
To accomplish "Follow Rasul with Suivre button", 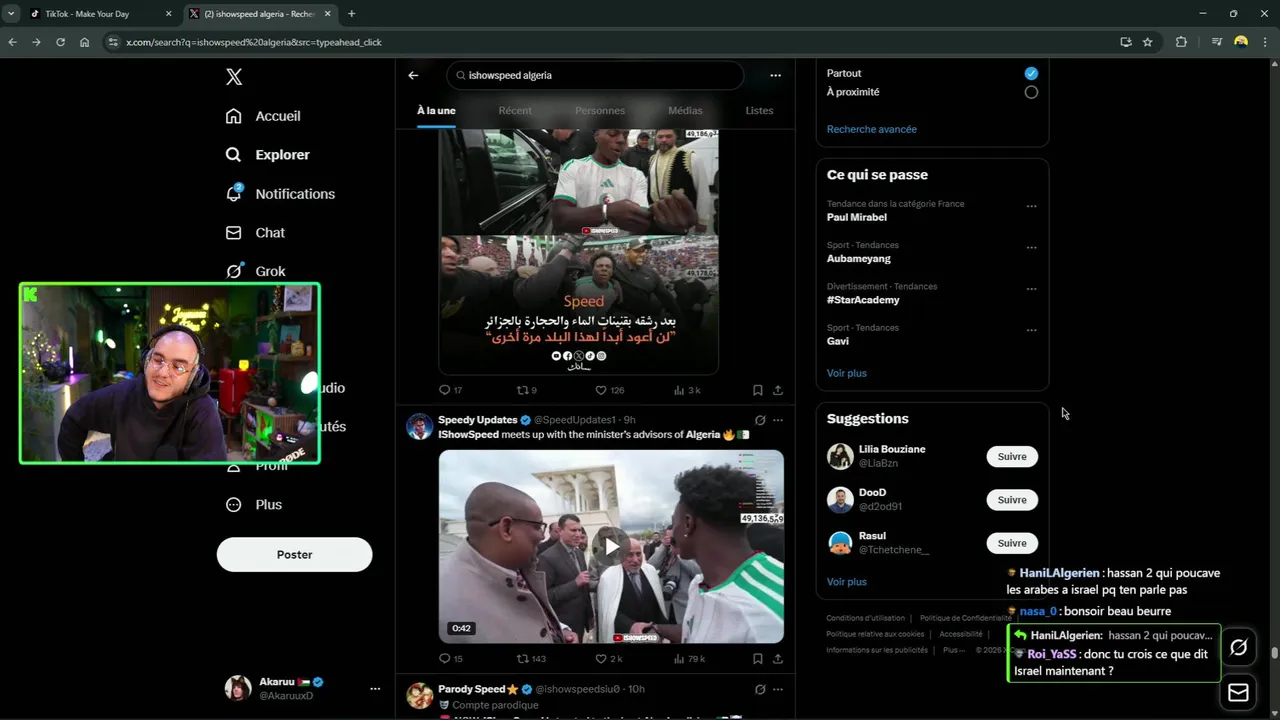I will (1012, 543).
